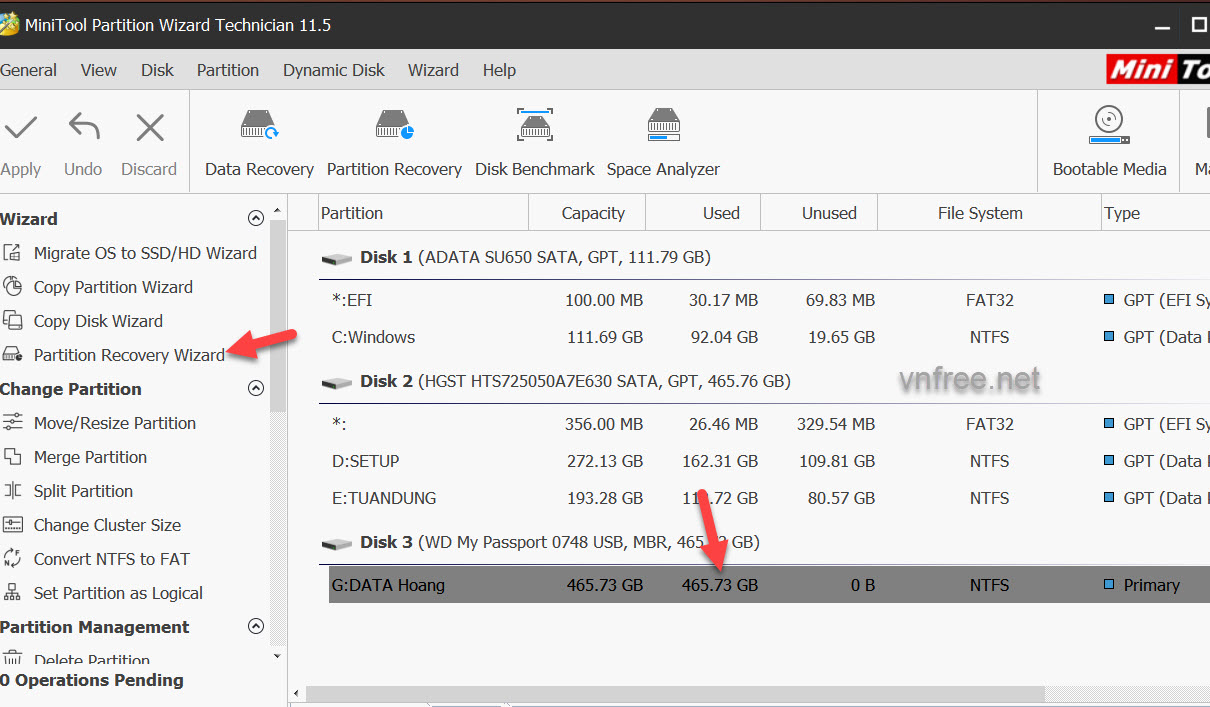Image resolution: width=1210 pixels, height=707 pixels.
Task: Collapse the Wizard section chevron
Action: 256,219
